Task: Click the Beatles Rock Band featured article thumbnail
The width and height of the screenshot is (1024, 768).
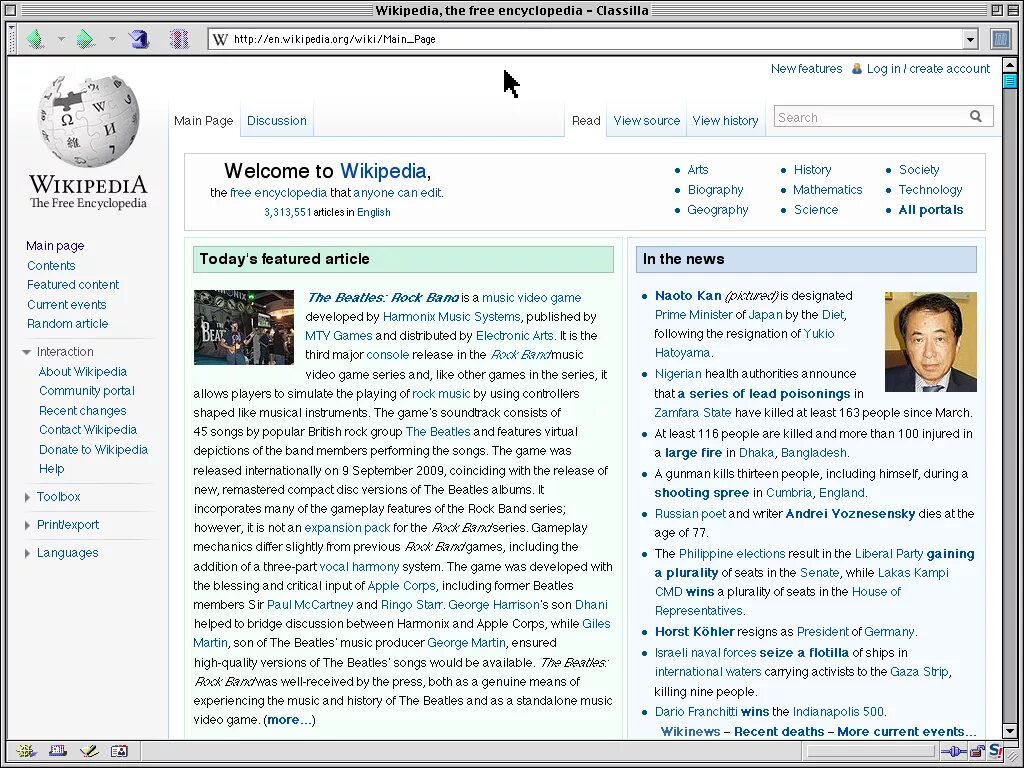Action: tap(244, 327)
